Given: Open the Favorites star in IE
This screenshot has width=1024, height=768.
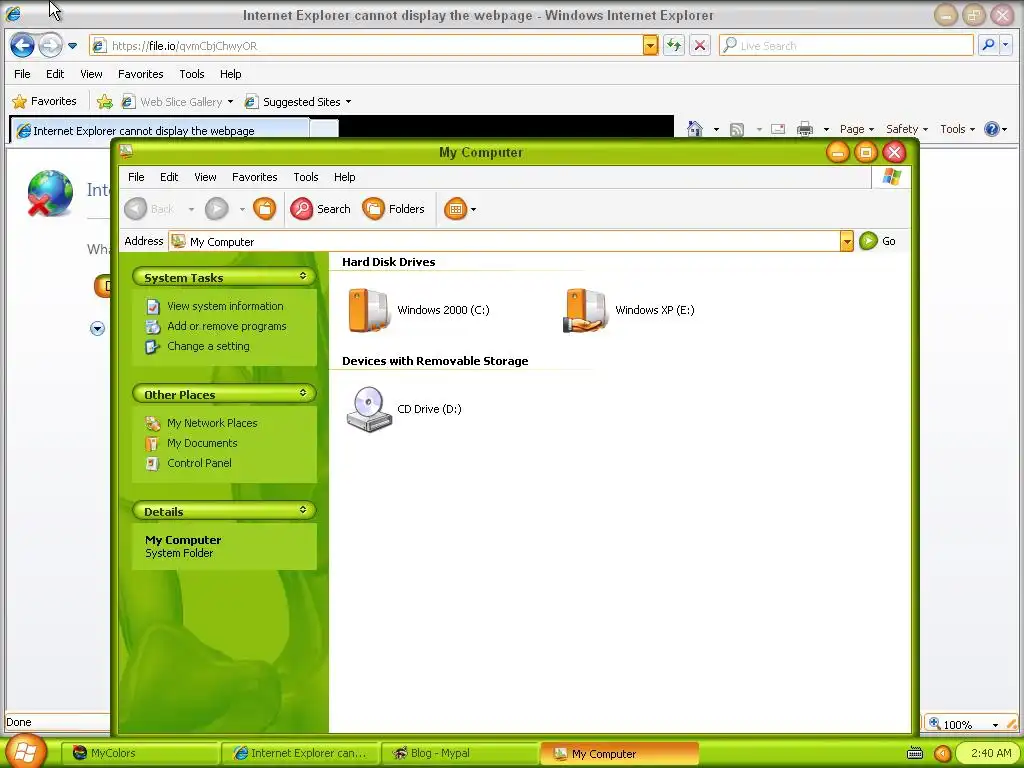Looking at the screenshot, I should (x=44, y=101).
